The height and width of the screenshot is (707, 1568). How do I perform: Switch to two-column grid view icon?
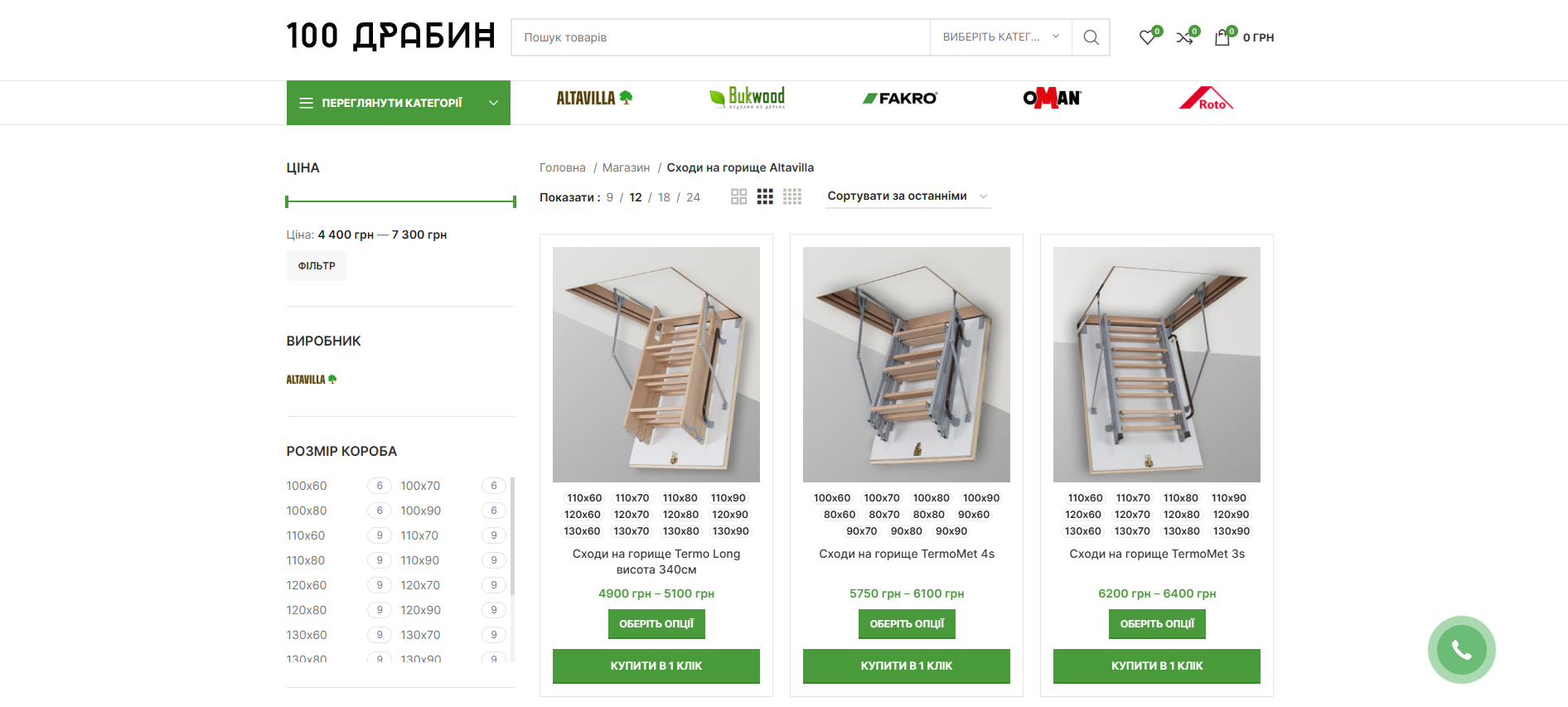739,196
